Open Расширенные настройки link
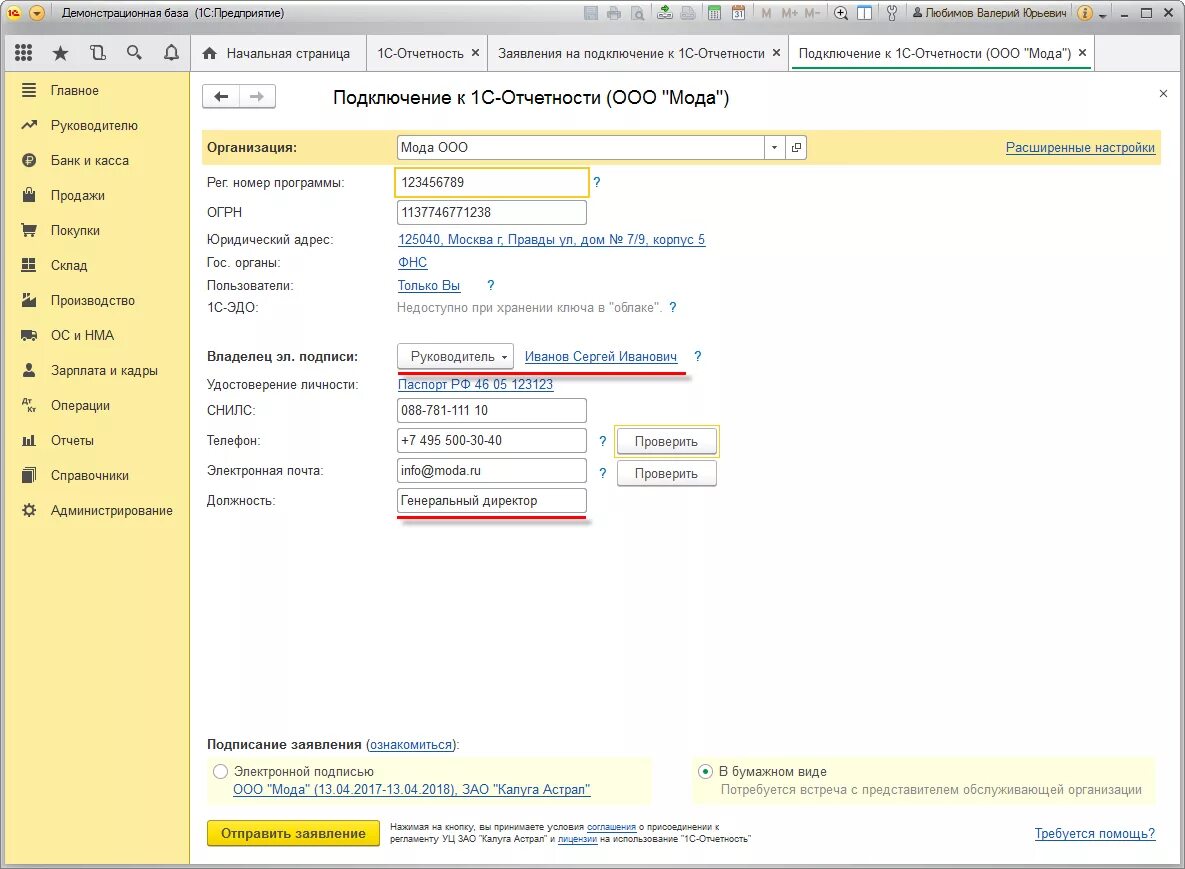This screenshot has height=869, width=1185. [x=1080, y=147]
